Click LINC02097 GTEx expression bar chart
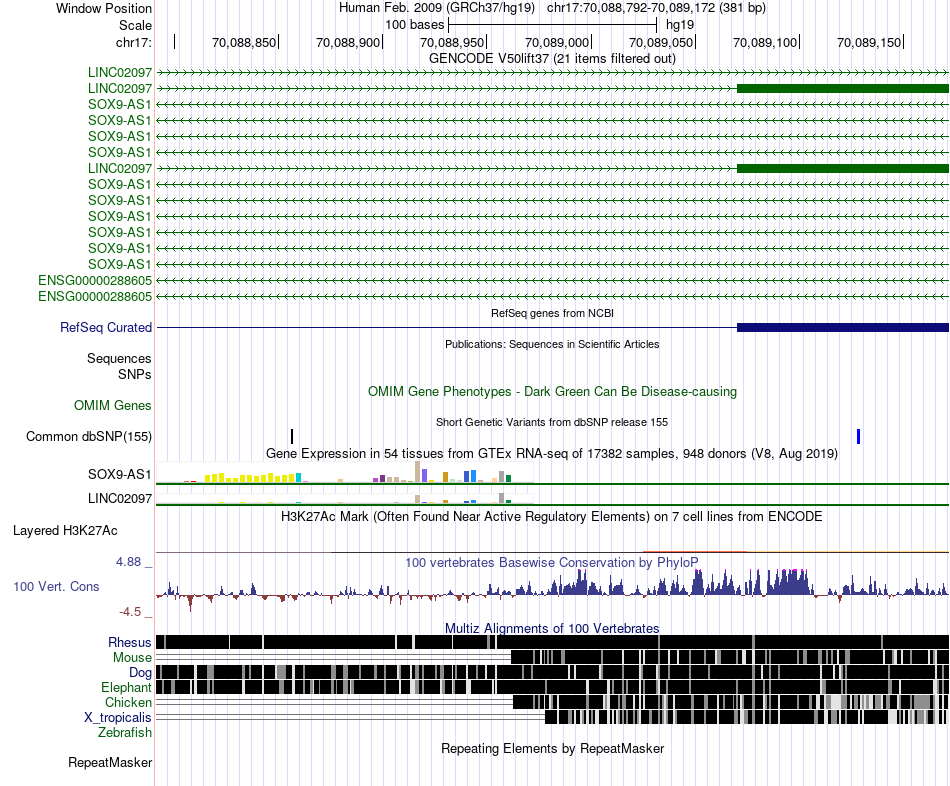Viewport: 950px width, 786px height. coord(344,498)
